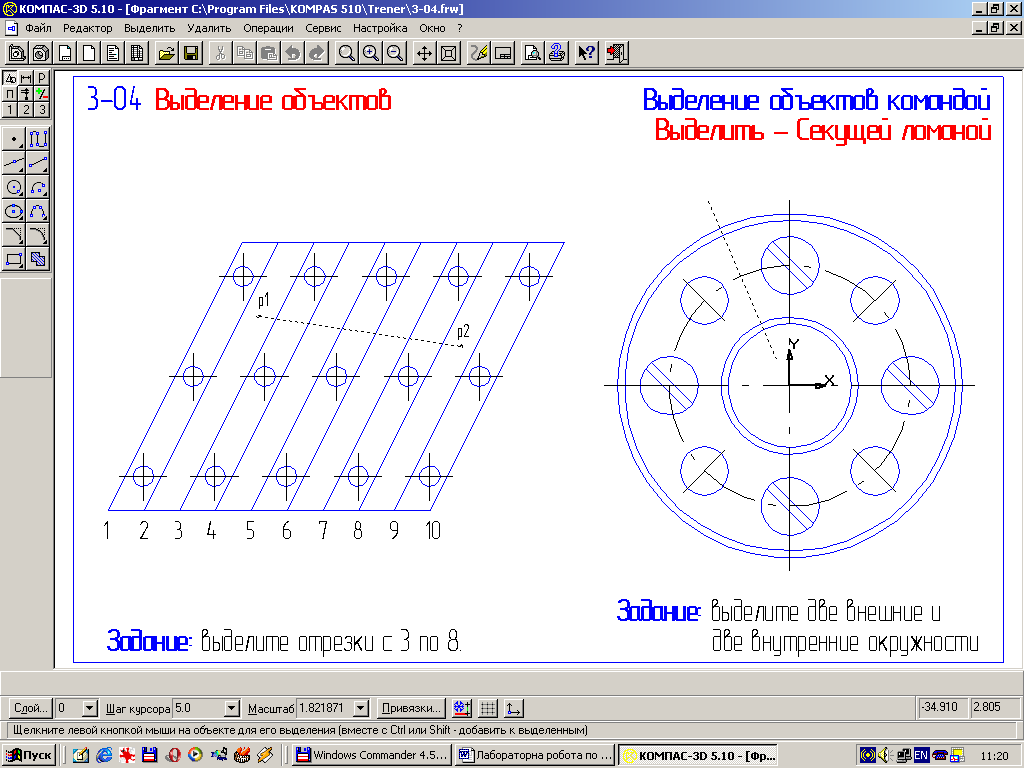The image size is (1024, 768).
Task: Click the Zoom Out magnifier icon
Action: pyautogui.click(x=394, y=53)
